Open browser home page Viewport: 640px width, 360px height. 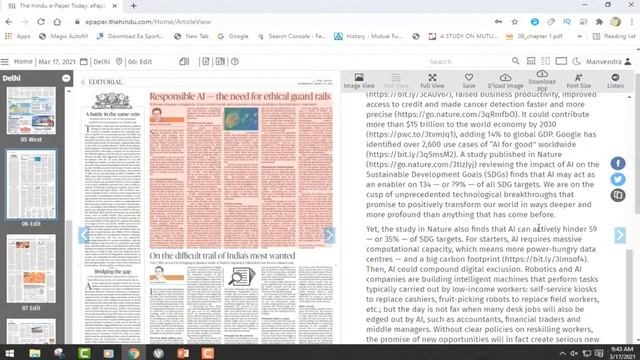pyautogui.click(x=57, y=22)
